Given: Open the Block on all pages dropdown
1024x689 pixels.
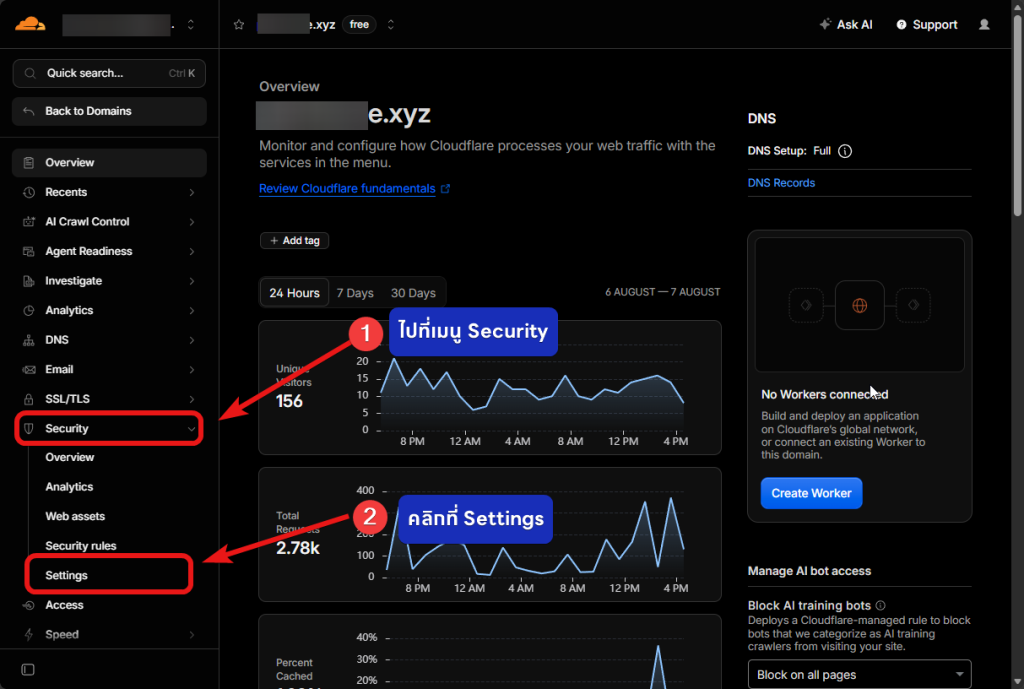Looking at the screenshot, I should 859,675.
